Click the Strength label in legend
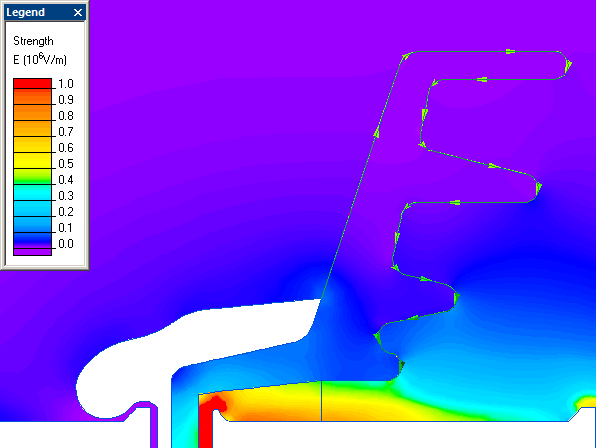596x448 pixels. tap(33, 41)
